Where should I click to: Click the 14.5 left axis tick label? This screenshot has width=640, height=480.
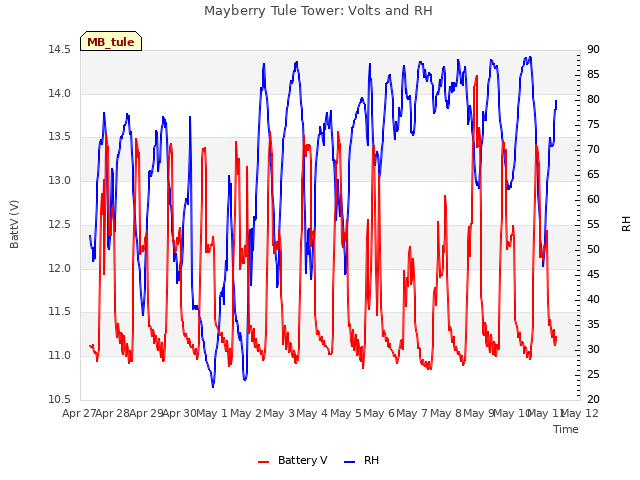[x=60, y=49]
